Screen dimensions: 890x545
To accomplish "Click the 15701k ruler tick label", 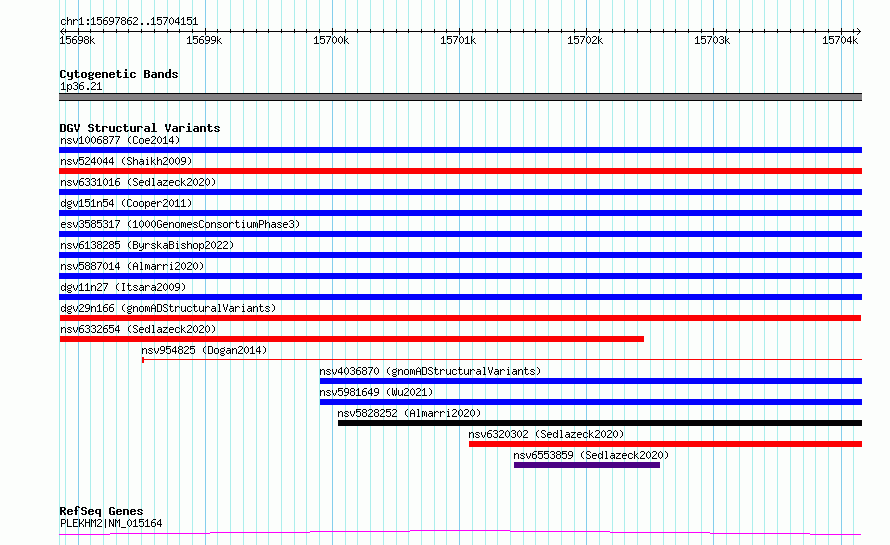I will click(458, 40).
